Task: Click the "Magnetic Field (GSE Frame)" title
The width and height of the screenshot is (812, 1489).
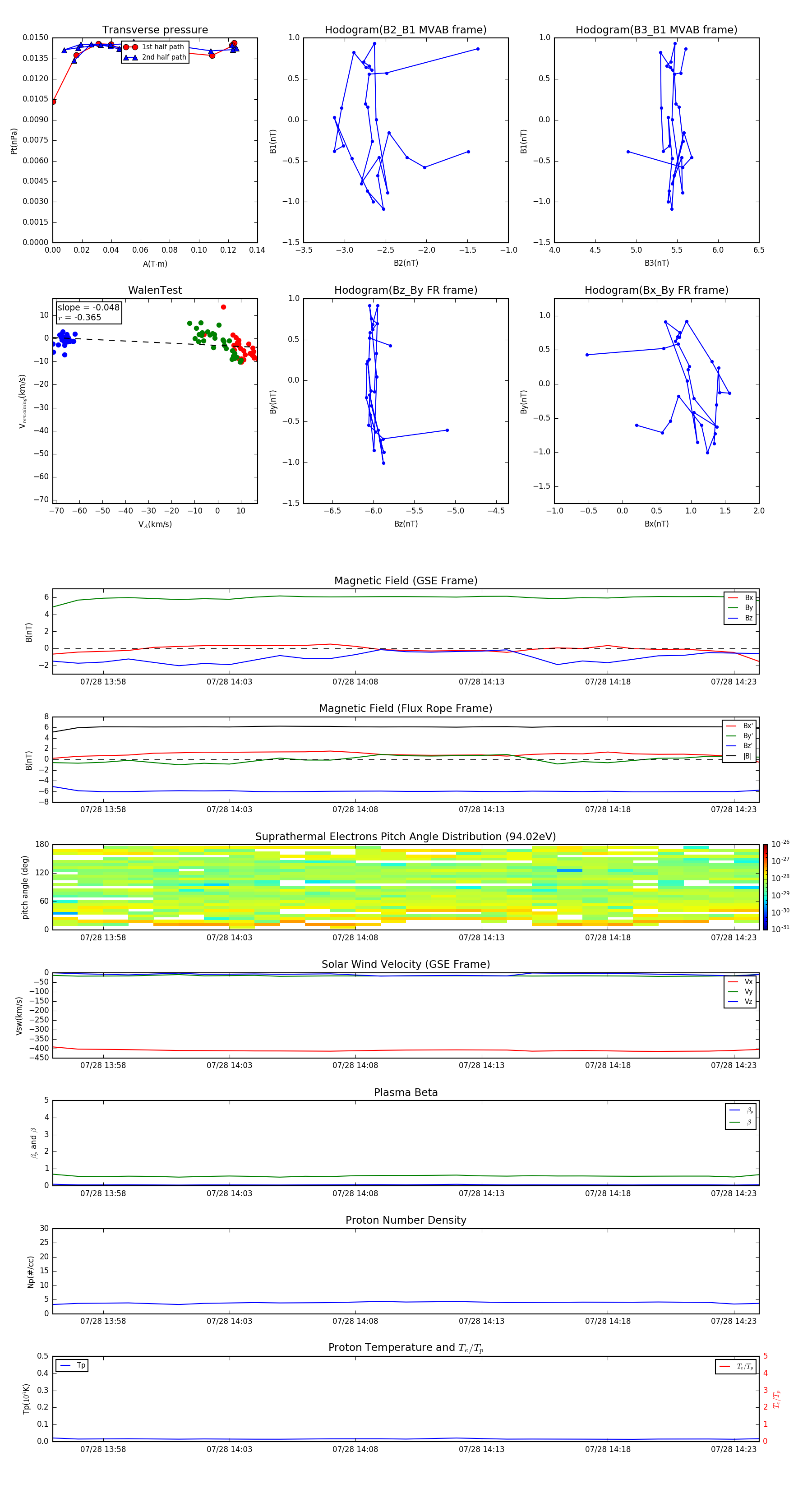Action: (406, 581)
